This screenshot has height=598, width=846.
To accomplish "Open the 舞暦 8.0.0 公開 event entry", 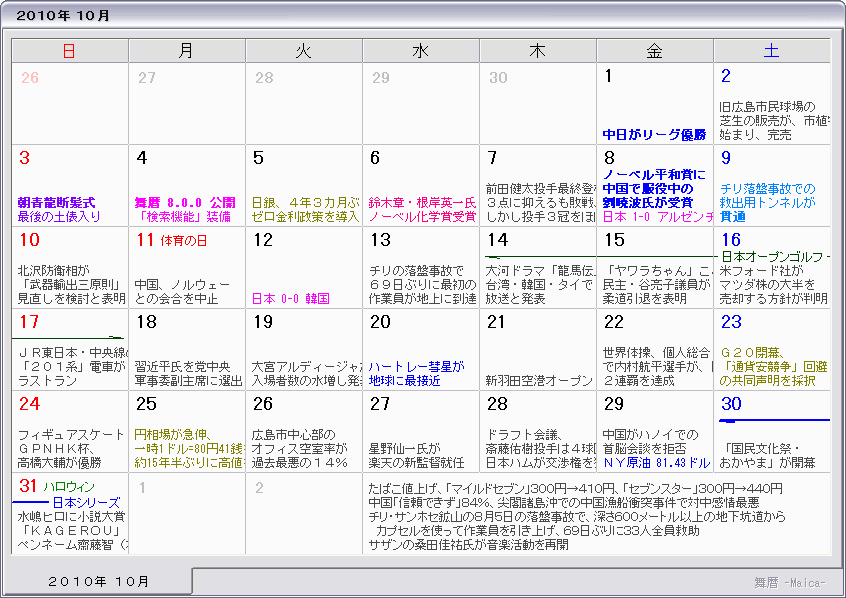I will [185, 201].
